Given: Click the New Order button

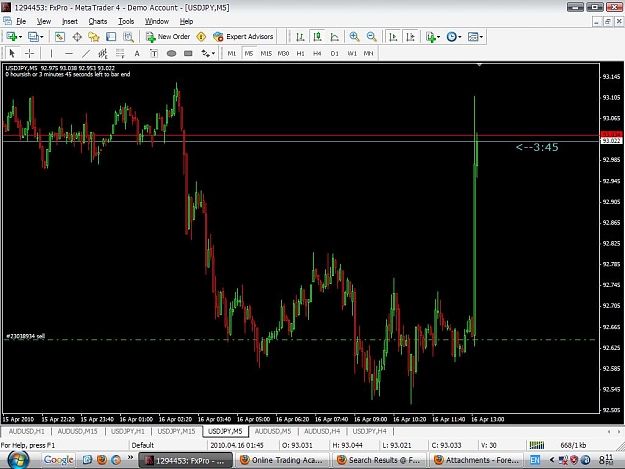Looking at the screenshot, I should pos(167,37).
